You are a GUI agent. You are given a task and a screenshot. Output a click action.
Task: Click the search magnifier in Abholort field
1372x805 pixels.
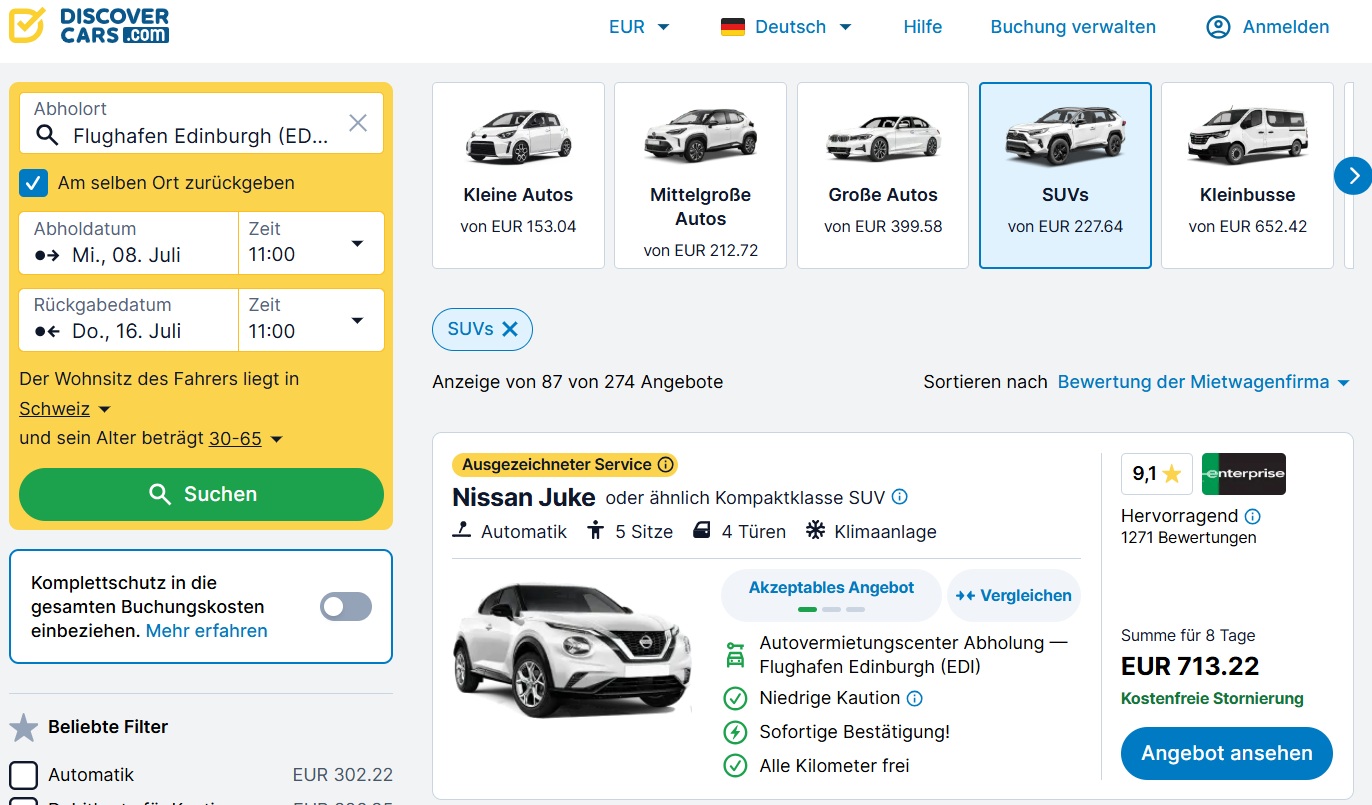click(47, 136)
